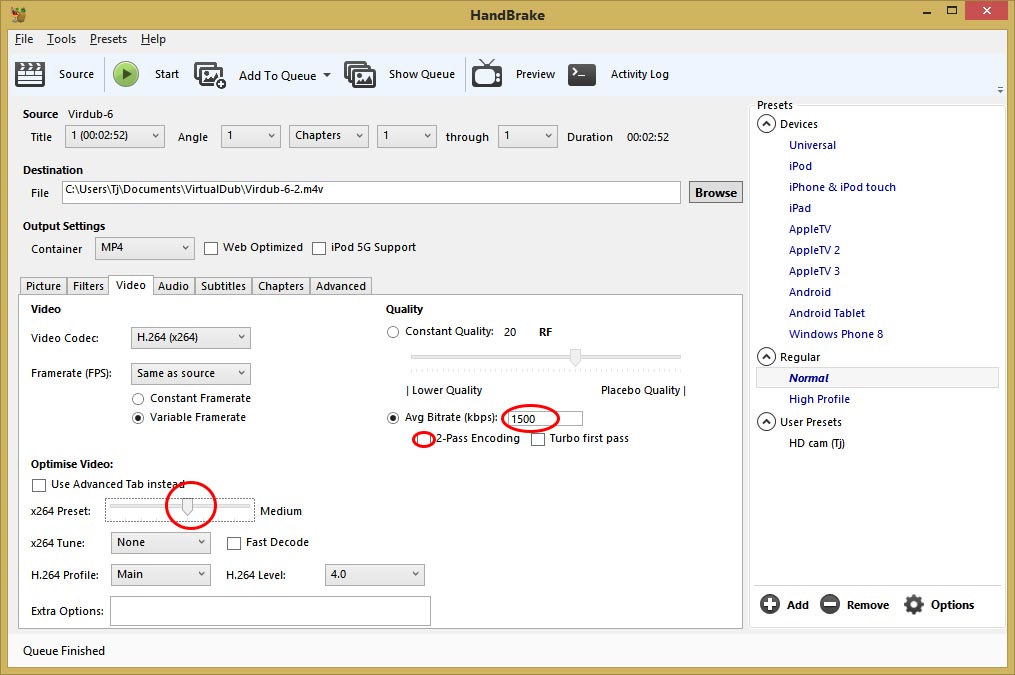Screen dimensions: 1015x675
Task: Open the Source clapperboard icon
Action: 30,74
